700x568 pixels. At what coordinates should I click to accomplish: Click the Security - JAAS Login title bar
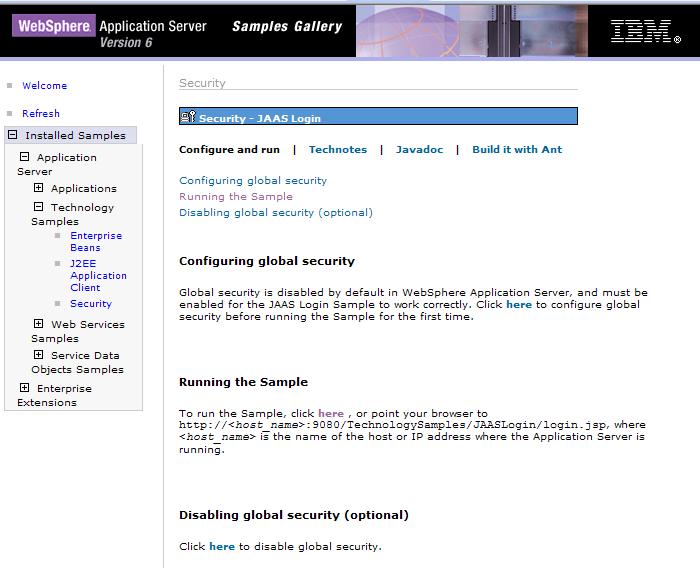378,116
